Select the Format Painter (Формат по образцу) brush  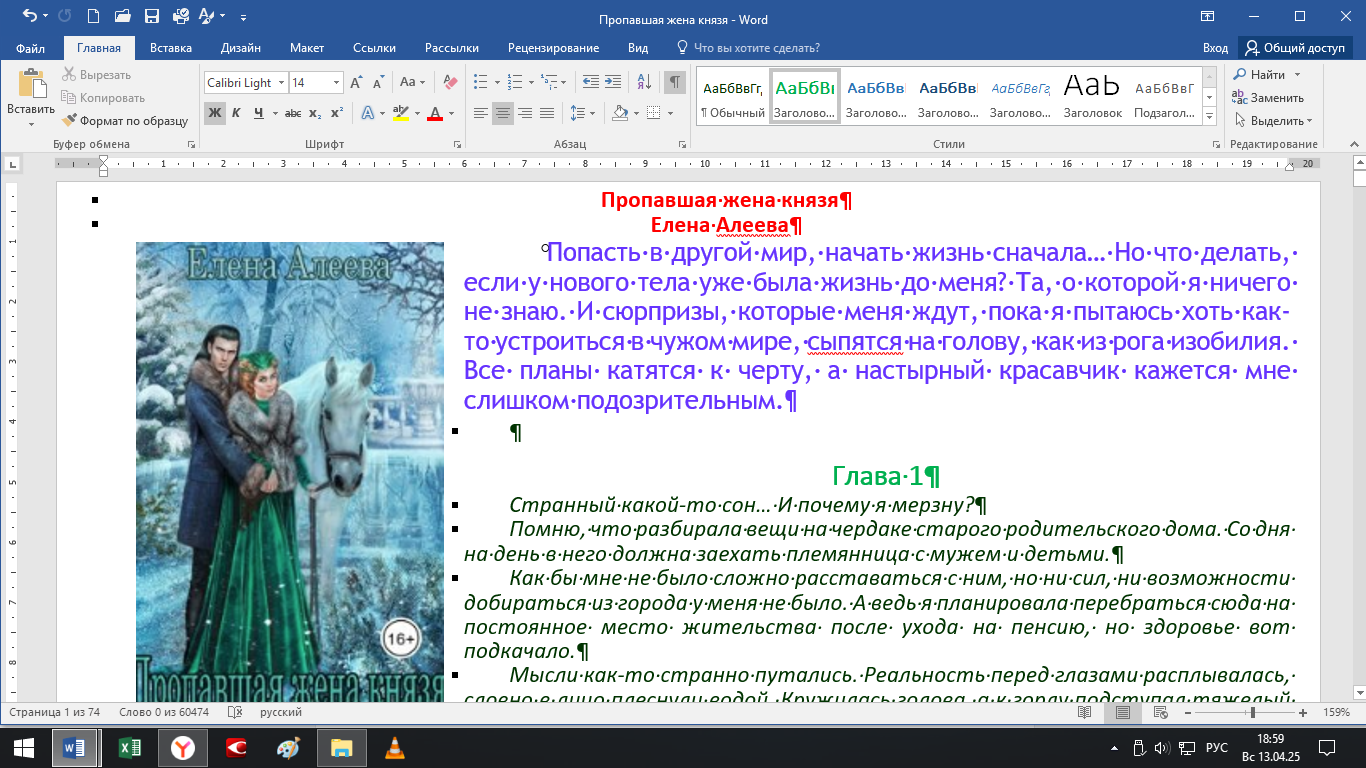[69, 121]
